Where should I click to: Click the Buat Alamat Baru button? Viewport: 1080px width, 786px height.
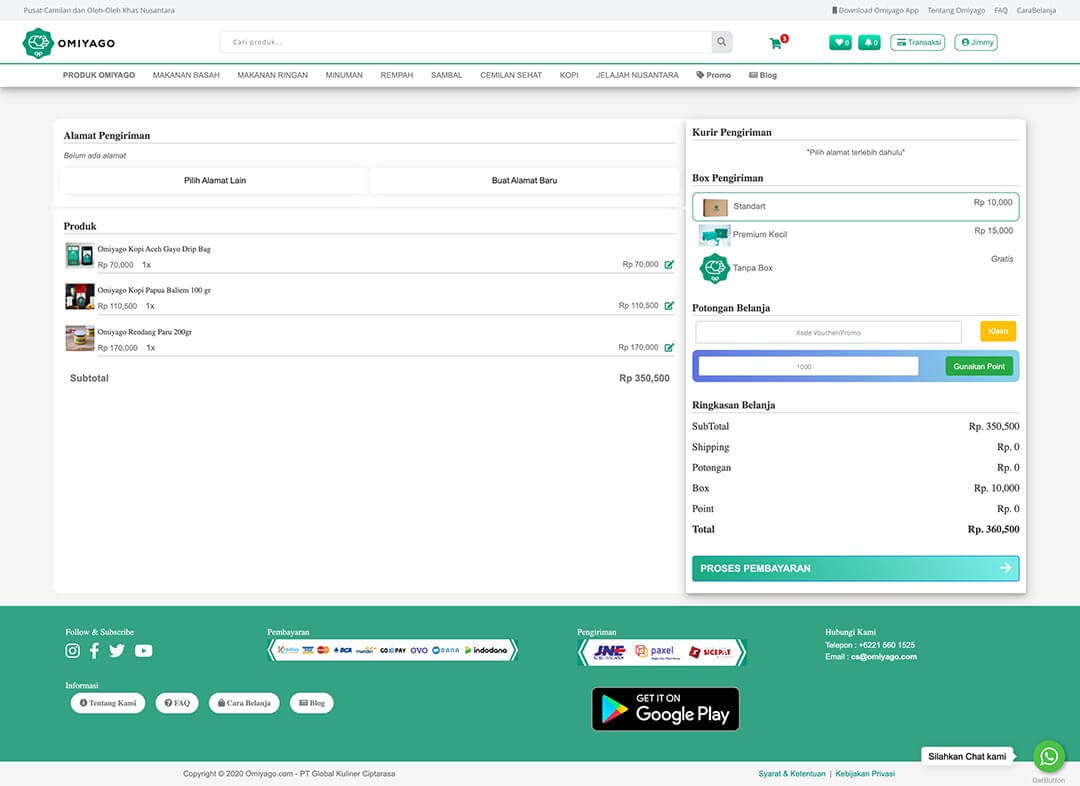524,181
